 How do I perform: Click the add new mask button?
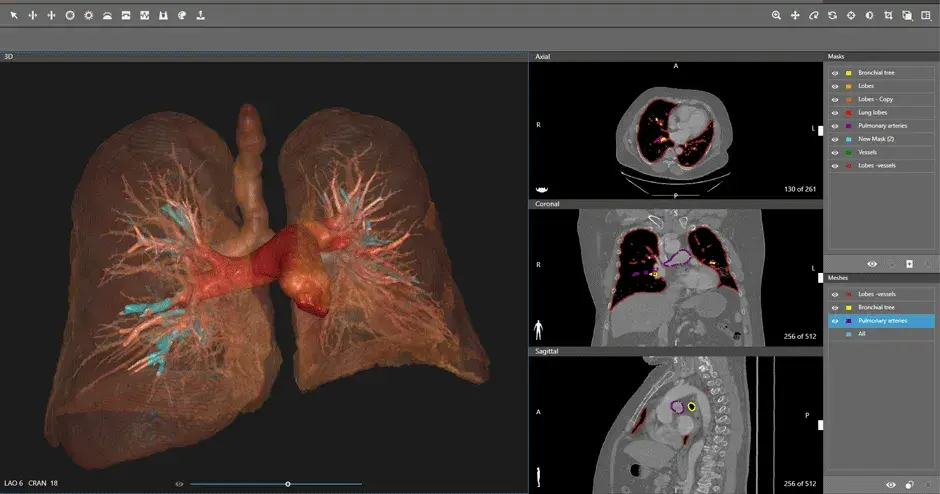coord(909,264)
